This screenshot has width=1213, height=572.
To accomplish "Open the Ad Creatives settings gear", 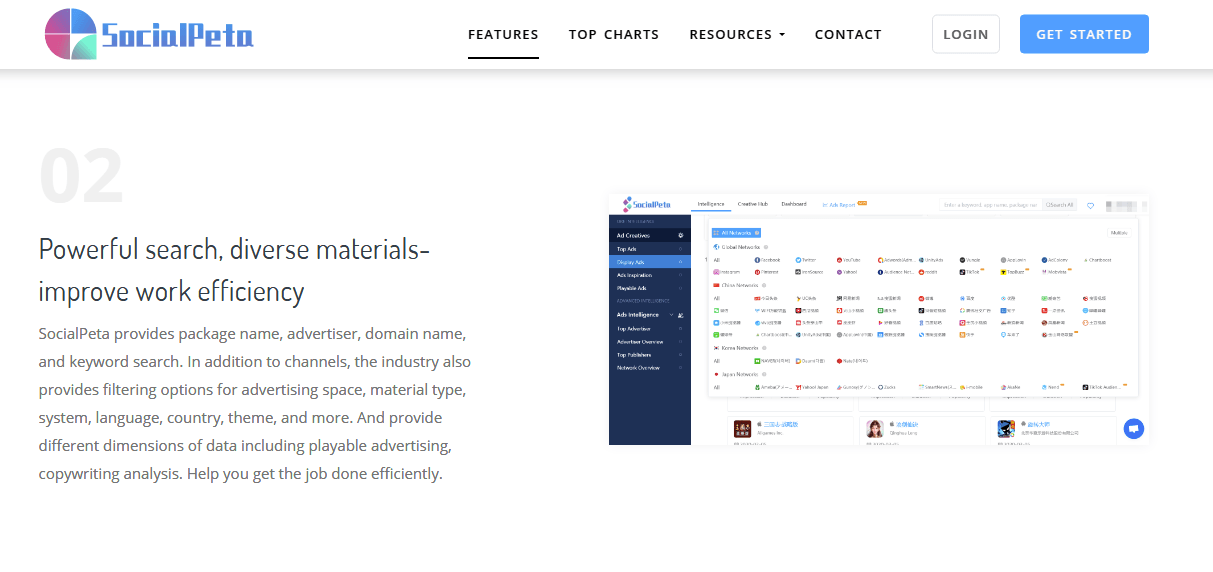I will pos(680,235).
